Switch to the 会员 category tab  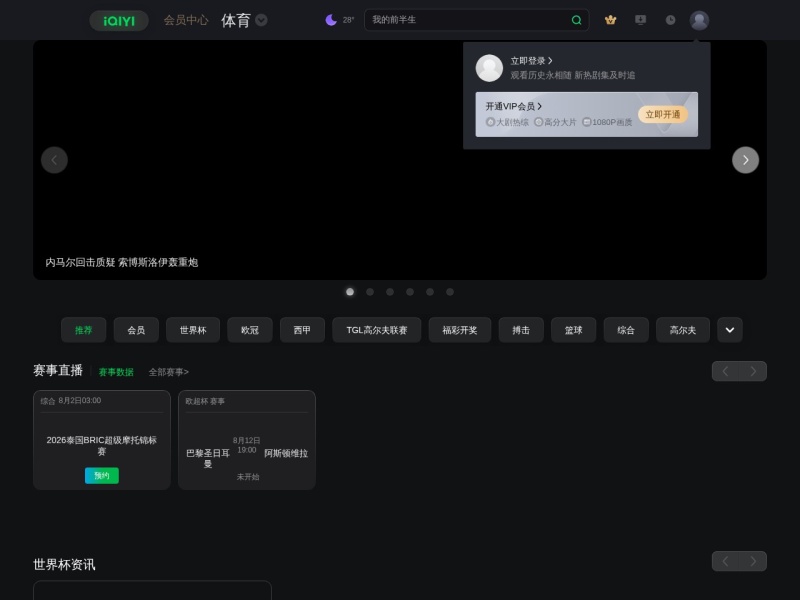[136, 330]
